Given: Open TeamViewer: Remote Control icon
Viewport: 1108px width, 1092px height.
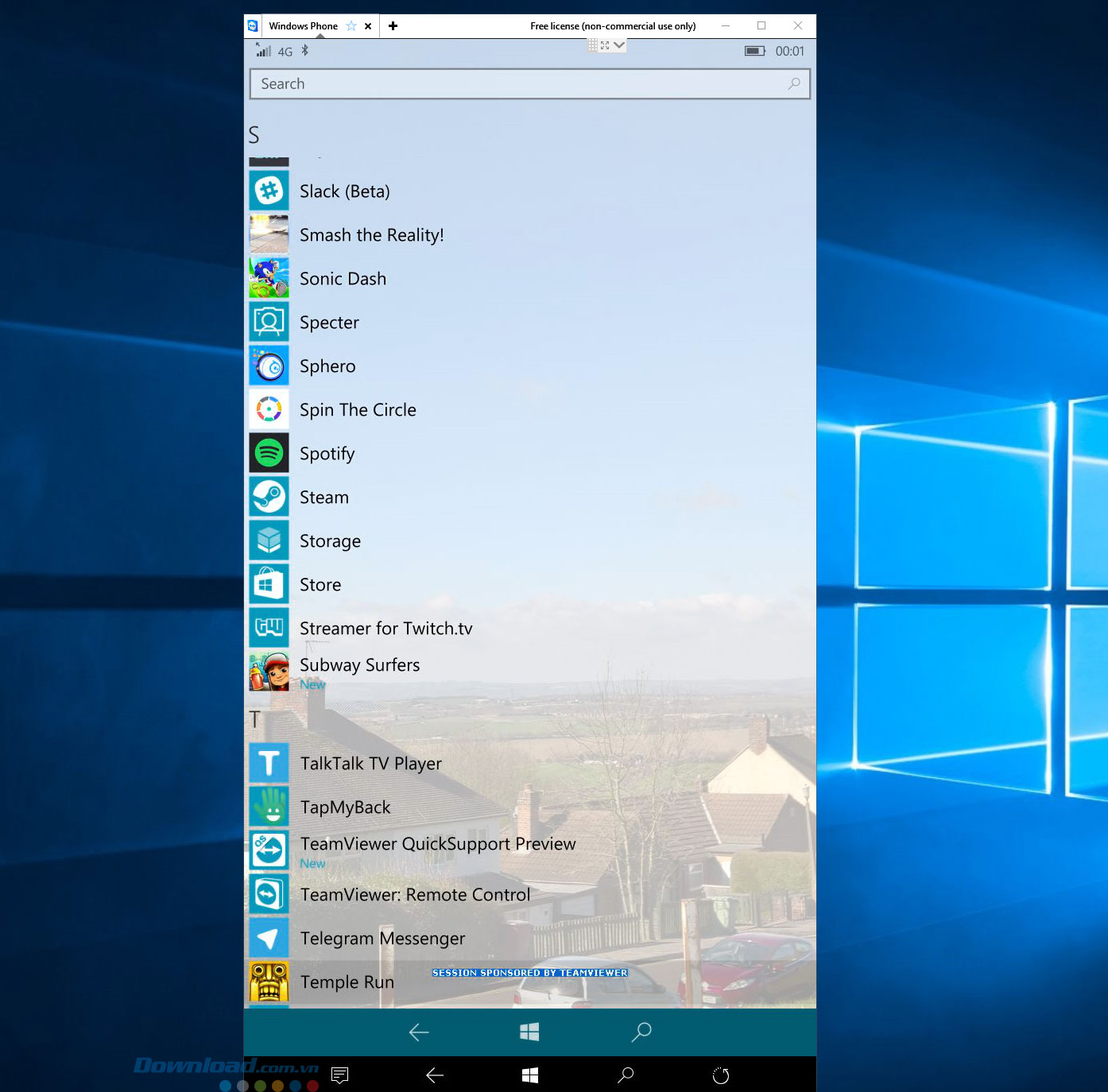Looking at the screenshot, I should [x=269, y=894].
